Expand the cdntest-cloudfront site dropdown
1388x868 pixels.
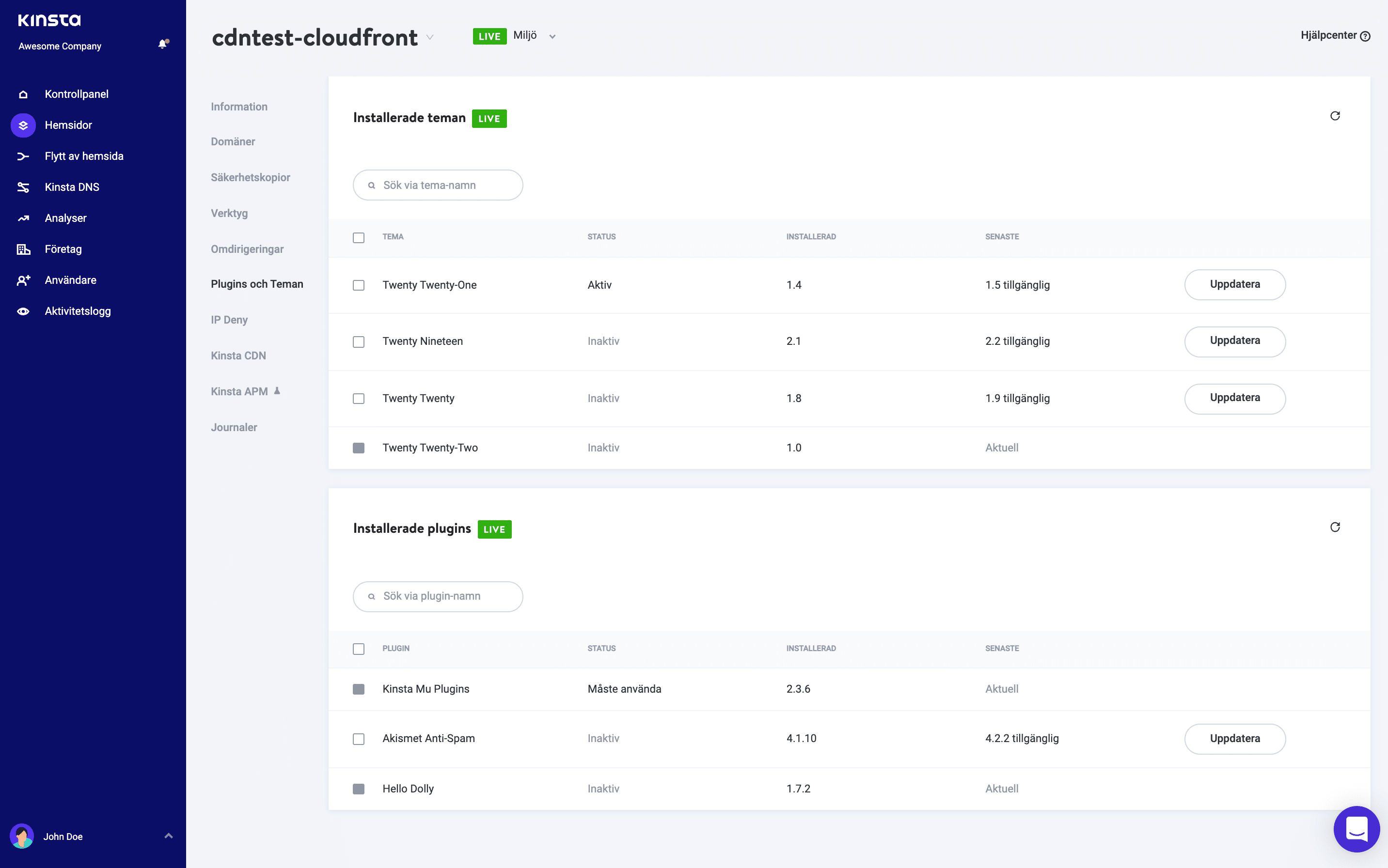tap(431, 37)
